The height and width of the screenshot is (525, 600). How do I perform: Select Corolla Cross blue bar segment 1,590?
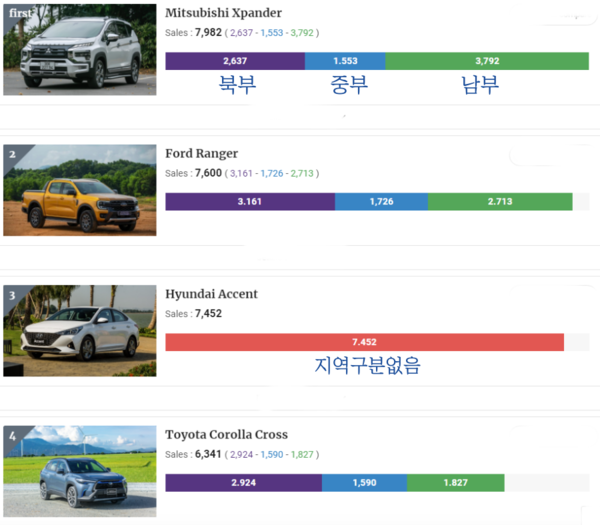(365, 483)
